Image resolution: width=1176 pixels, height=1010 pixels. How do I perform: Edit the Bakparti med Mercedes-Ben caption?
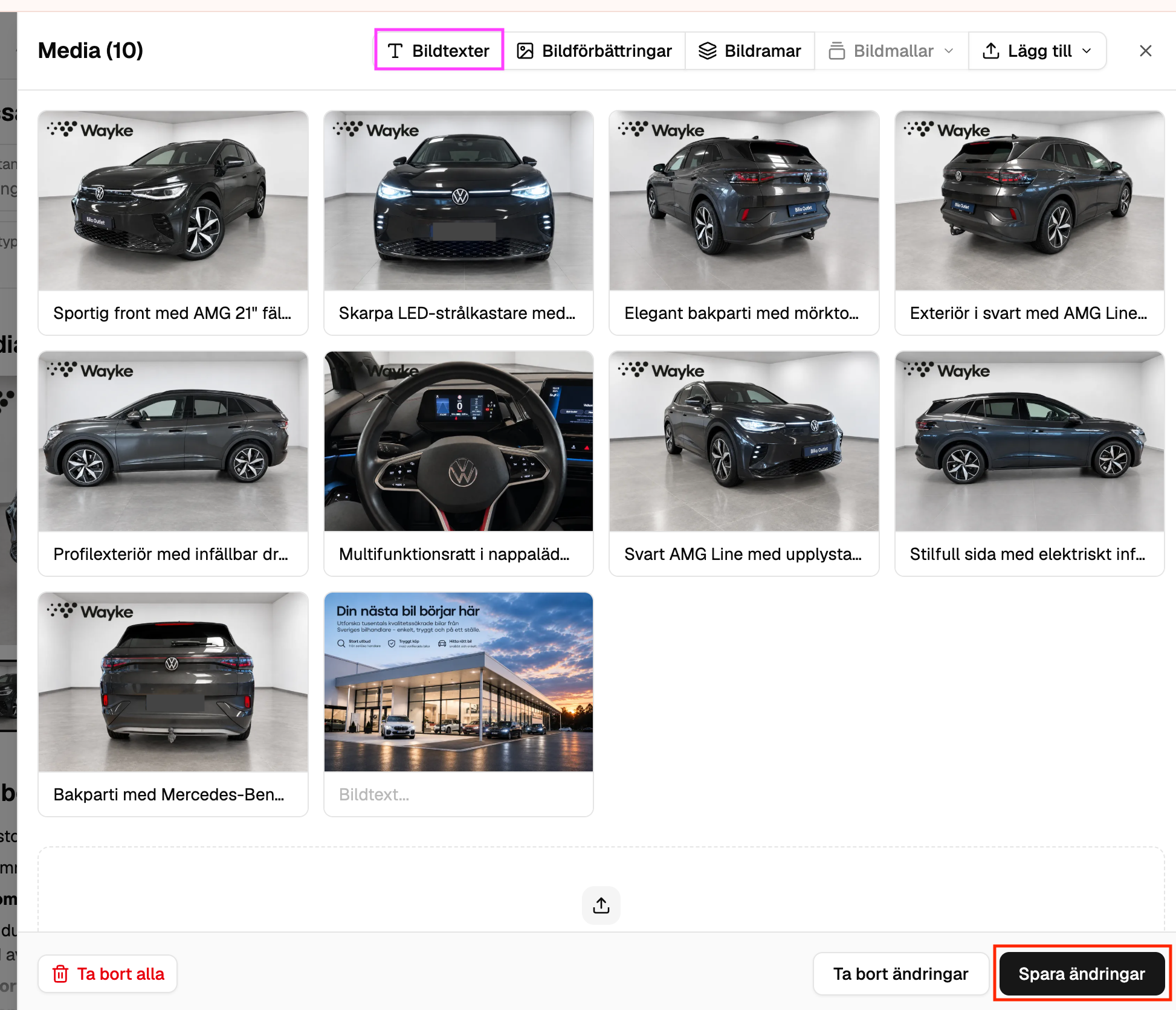tap(173, 794)
